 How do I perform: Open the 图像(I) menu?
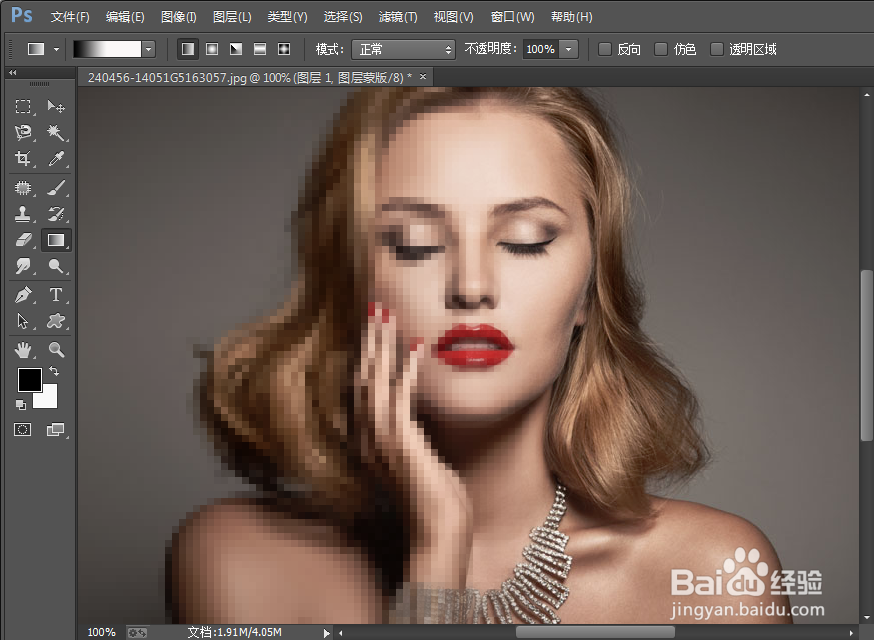point(178,17)
